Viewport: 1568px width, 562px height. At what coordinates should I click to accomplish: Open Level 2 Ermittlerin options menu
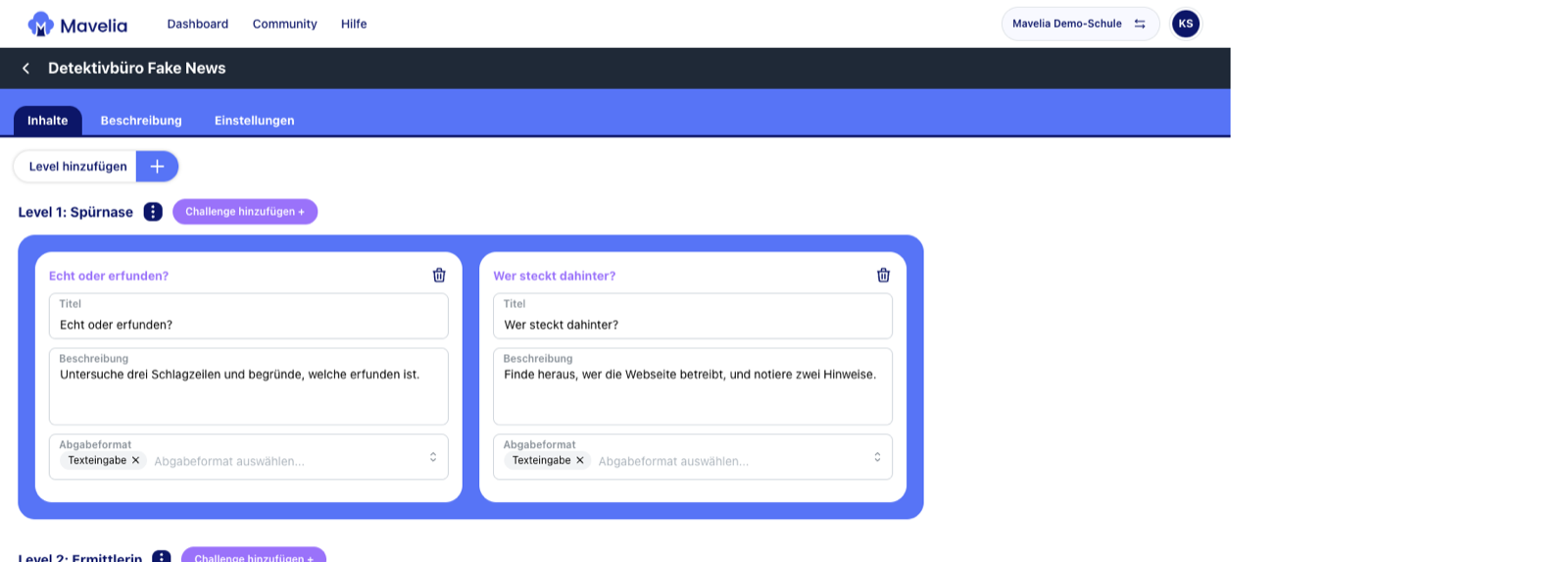tap(162, 556)
